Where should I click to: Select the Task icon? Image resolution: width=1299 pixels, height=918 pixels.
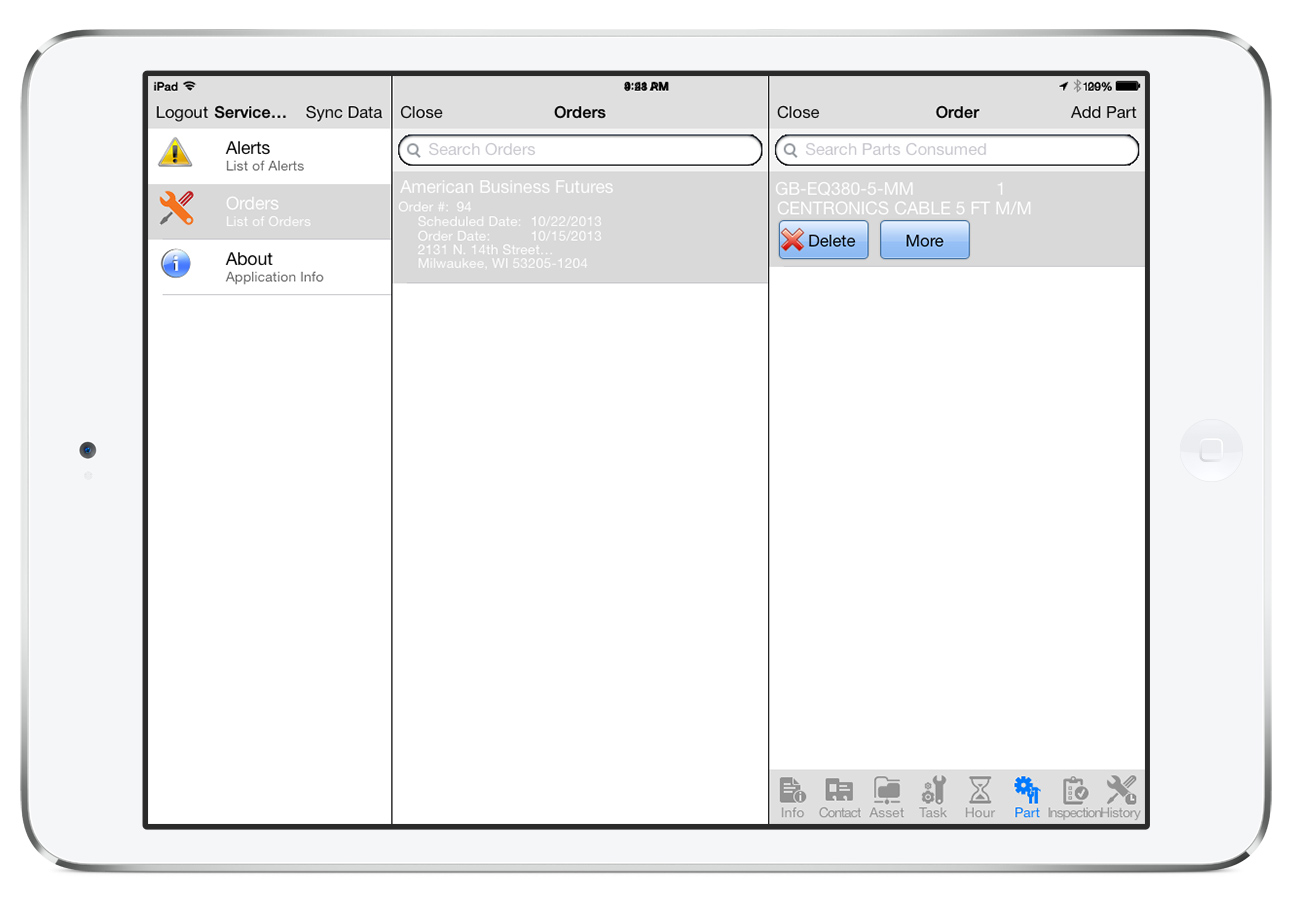932,795
